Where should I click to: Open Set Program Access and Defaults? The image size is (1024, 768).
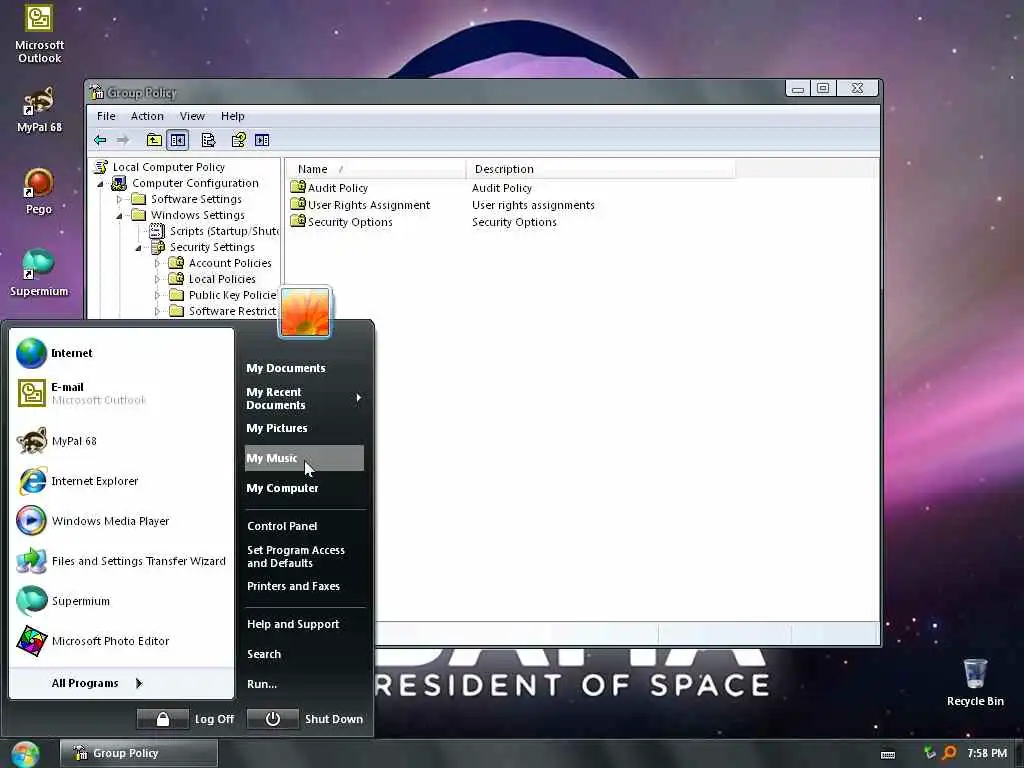click(304, 556)
